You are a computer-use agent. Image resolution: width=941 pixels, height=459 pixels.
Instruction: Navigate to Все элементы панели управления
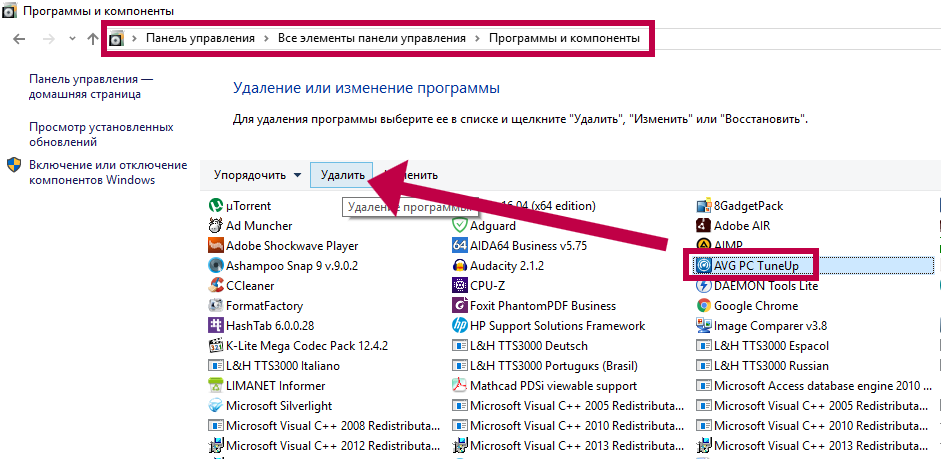[x=372, y=38]
